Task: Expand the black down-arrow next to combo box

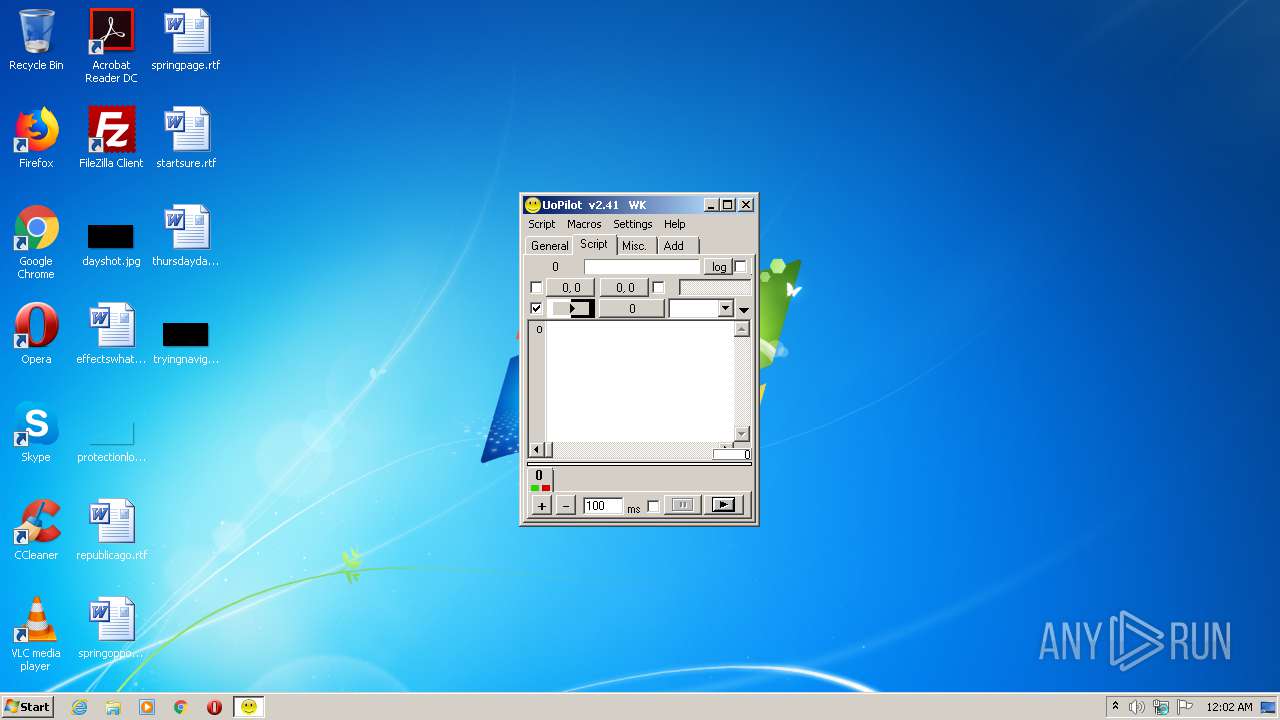Action: (x=743, y=310)
